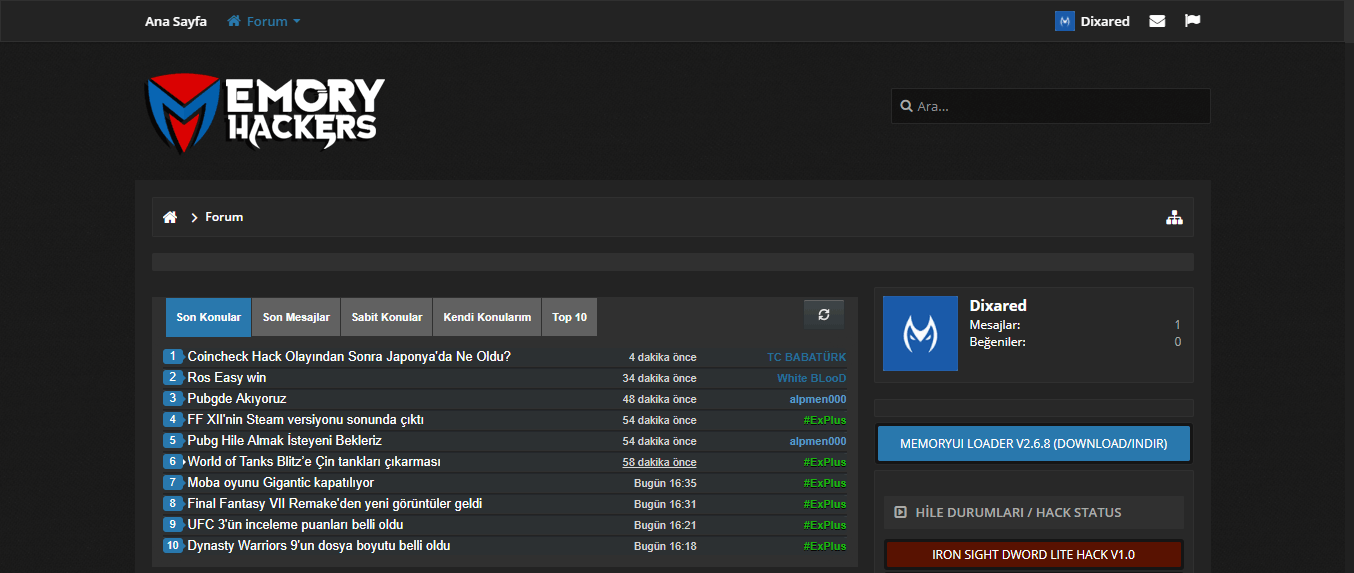Screen dimensions: 1354x573
Task: Click the Ara search field
Action: pos(1050,106)
